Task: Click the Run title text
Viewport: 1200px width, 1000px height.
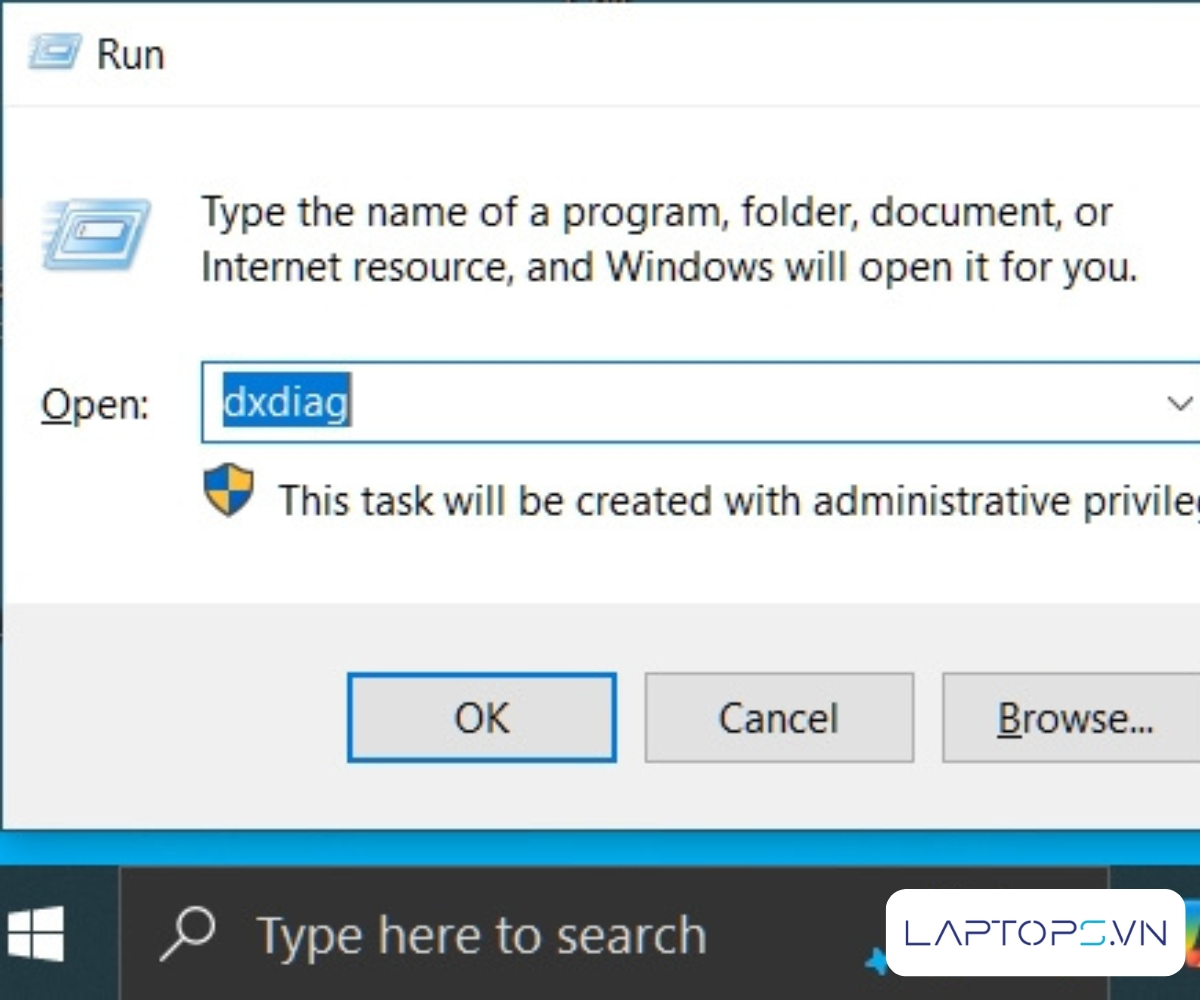Action: click(130, 54)
